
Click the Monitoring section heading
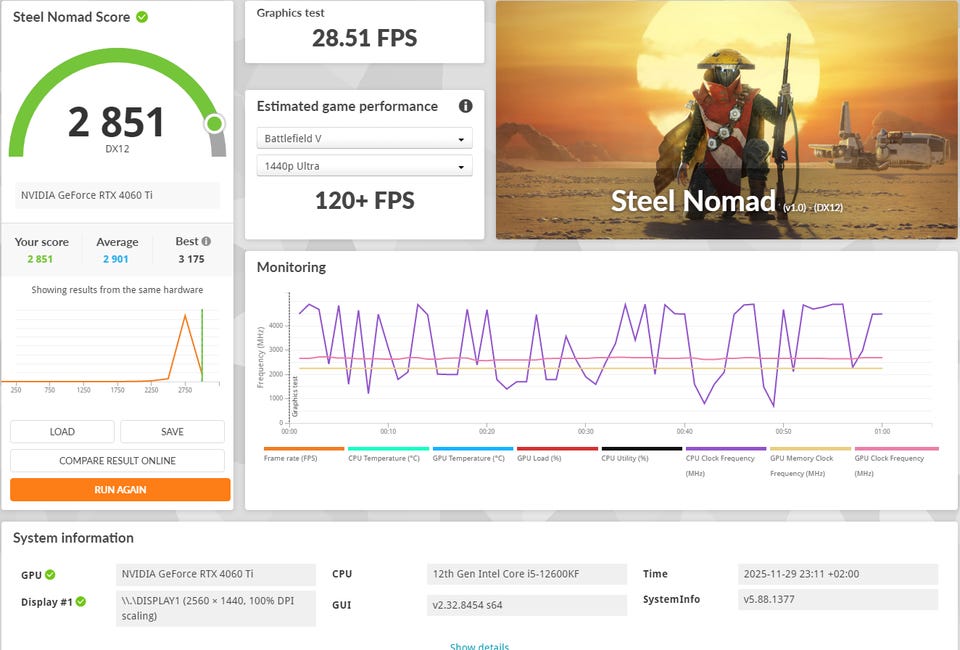pyautogui.click(x=291, y=267)
